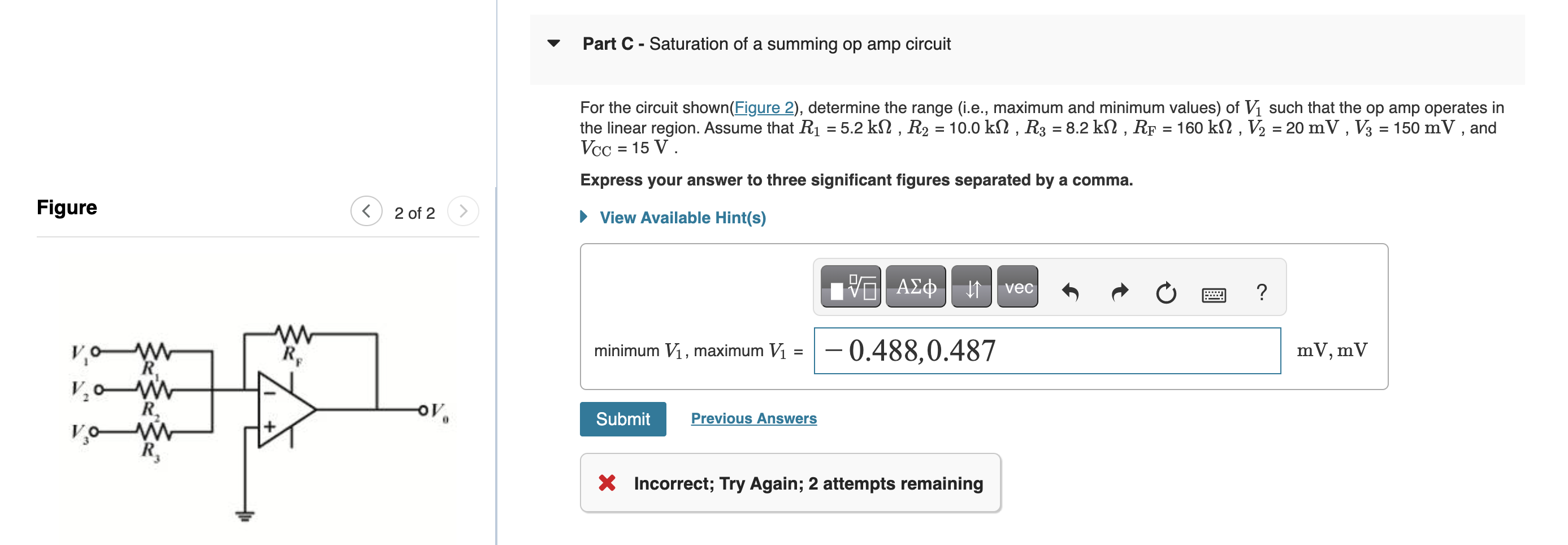This screenshot has width=1568, height=545.
Task: Select the Part C header
Action: click(x=765, y=43)
